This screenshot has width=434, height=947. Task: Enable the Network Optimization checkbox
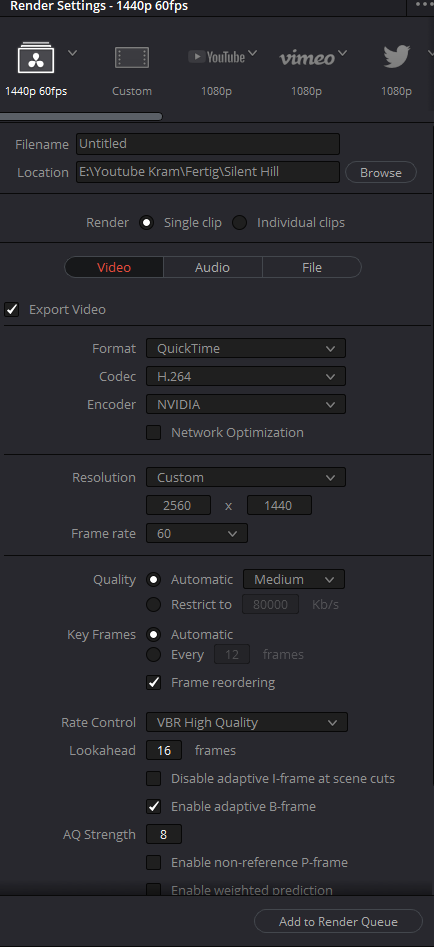pos(154,432)
